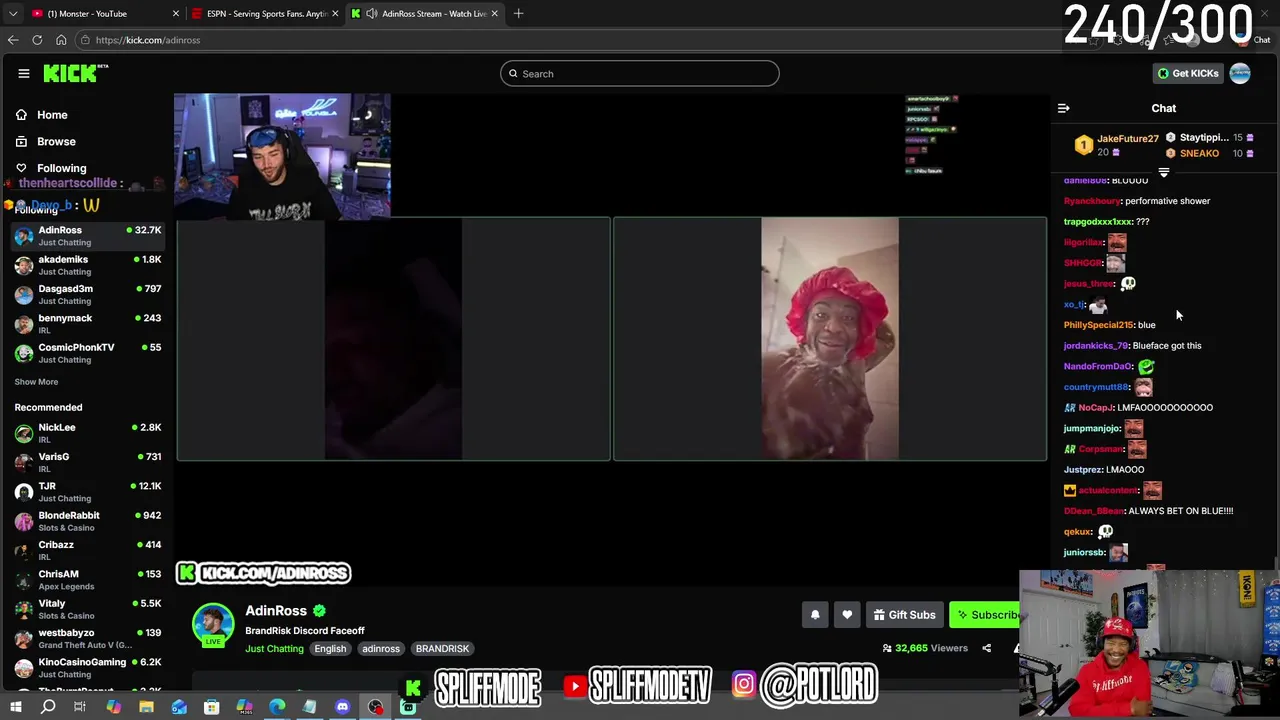1280x720 pixels.
Task: Open ChrisAM Apex Legends channel
Action: pos(88,580)
